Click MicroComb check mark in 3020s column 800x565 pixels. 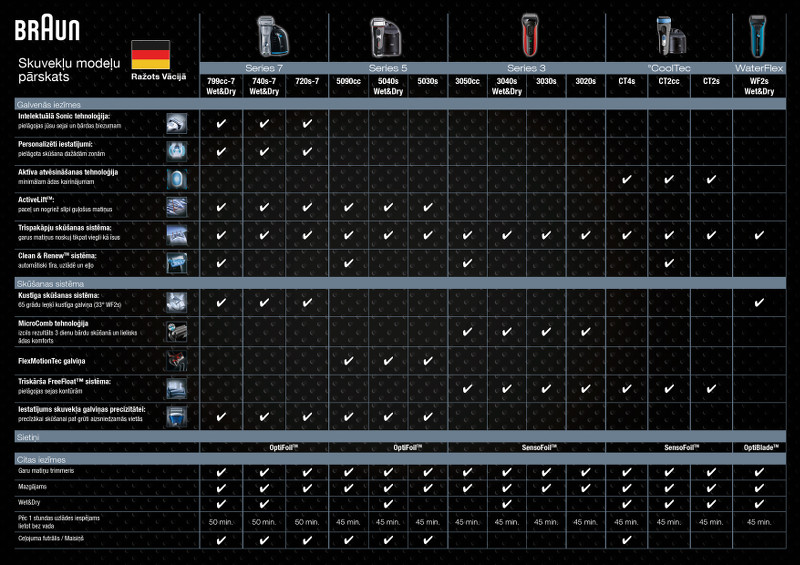(x=586, y=332)
